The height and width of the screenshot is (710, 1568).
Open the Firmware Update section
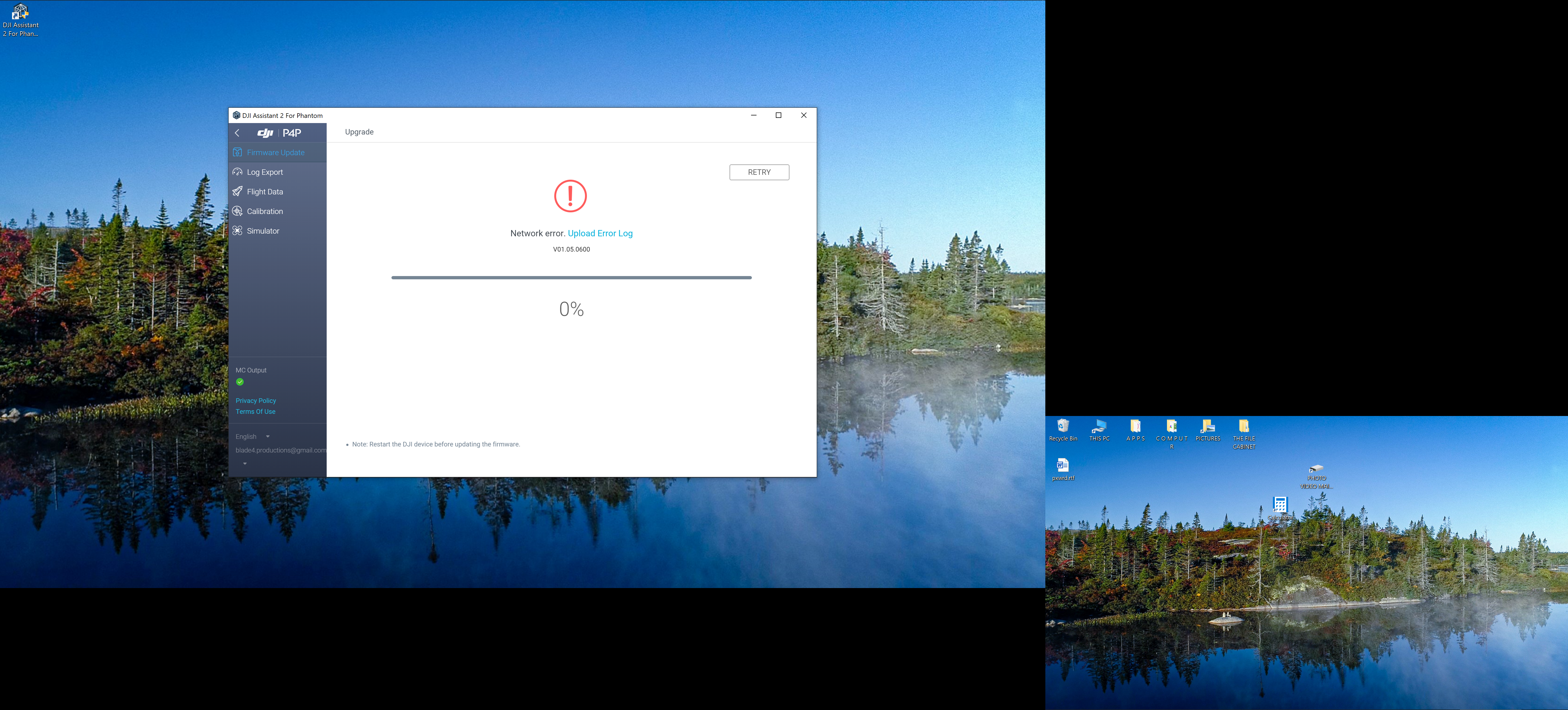point(278,152)
